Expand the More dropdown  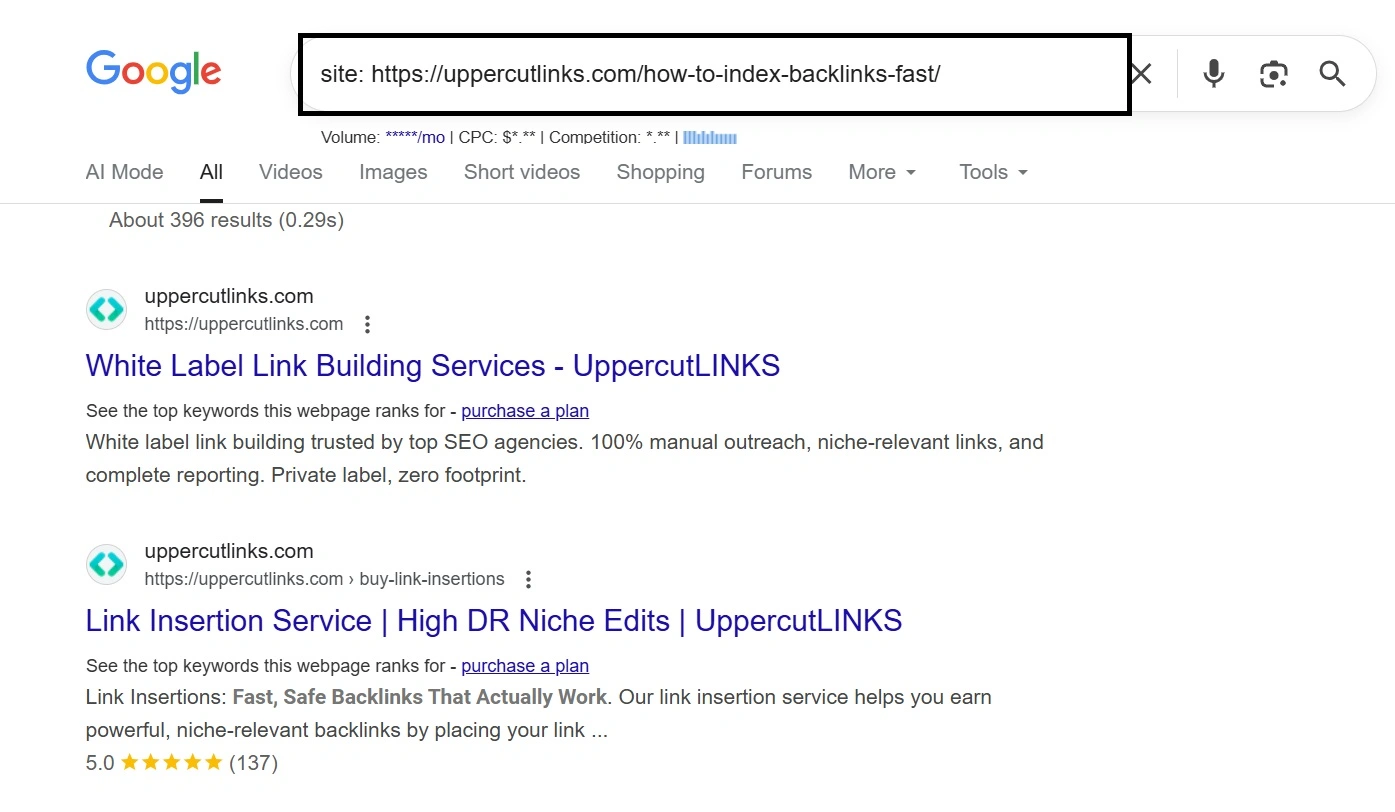coord(882,172)
